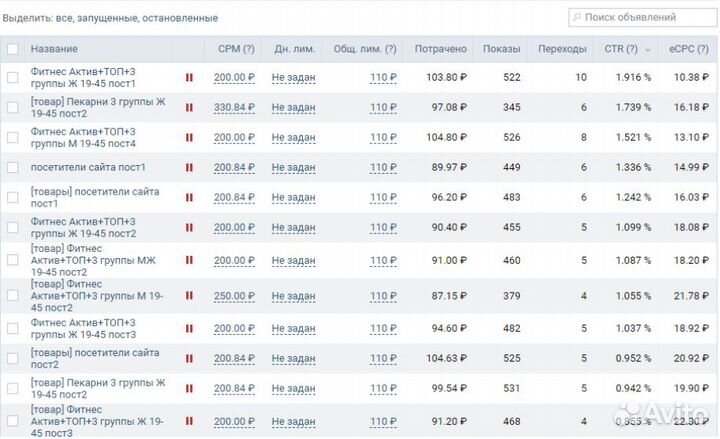This screenshot has height=439, width=720.
Task: Click status icon of Фитнес М 19-45 пост4
Action: pos(189,137)
